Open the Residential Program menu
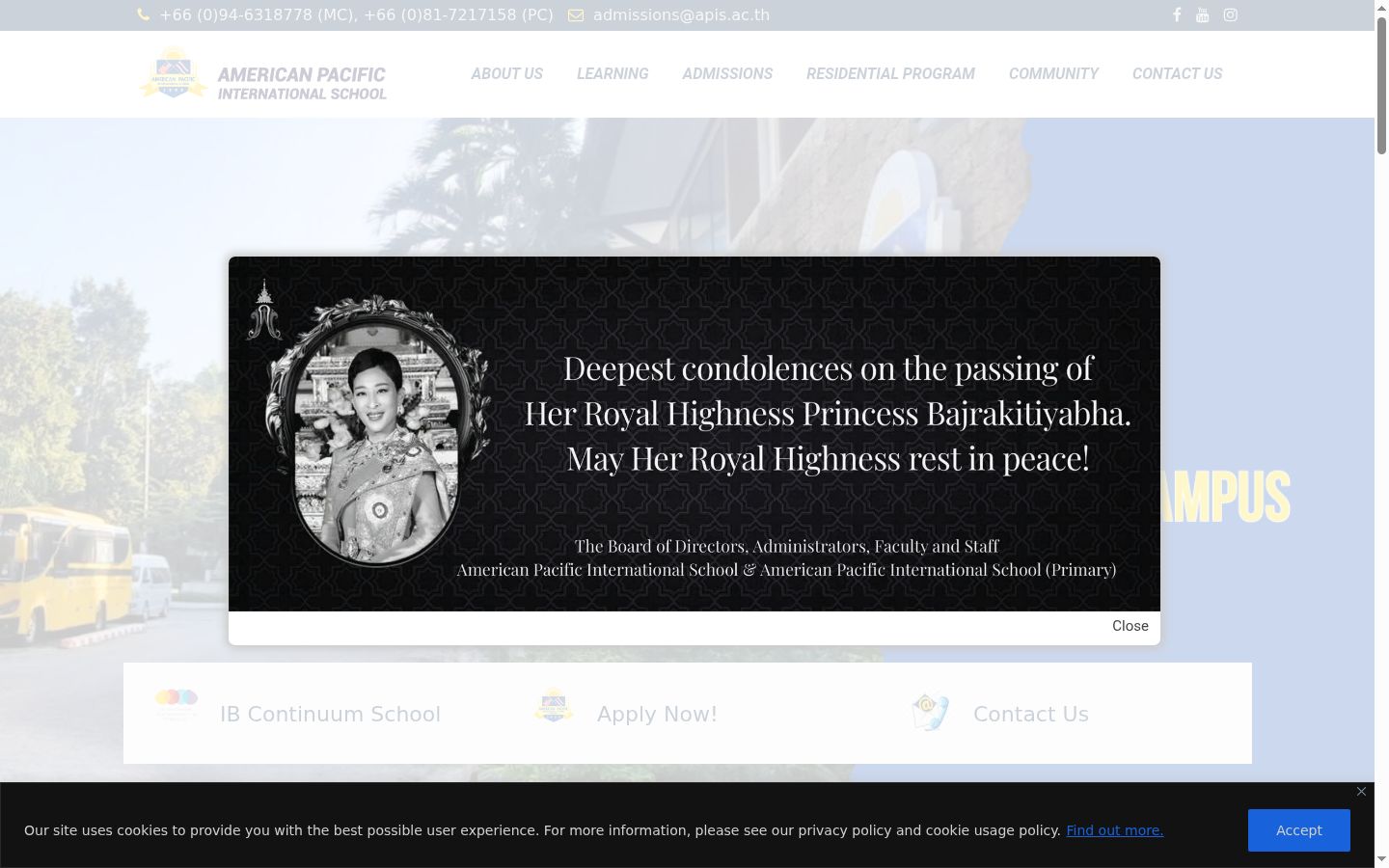The height and width of the screenshot is (868, 1389). click(x=890, y=74)
